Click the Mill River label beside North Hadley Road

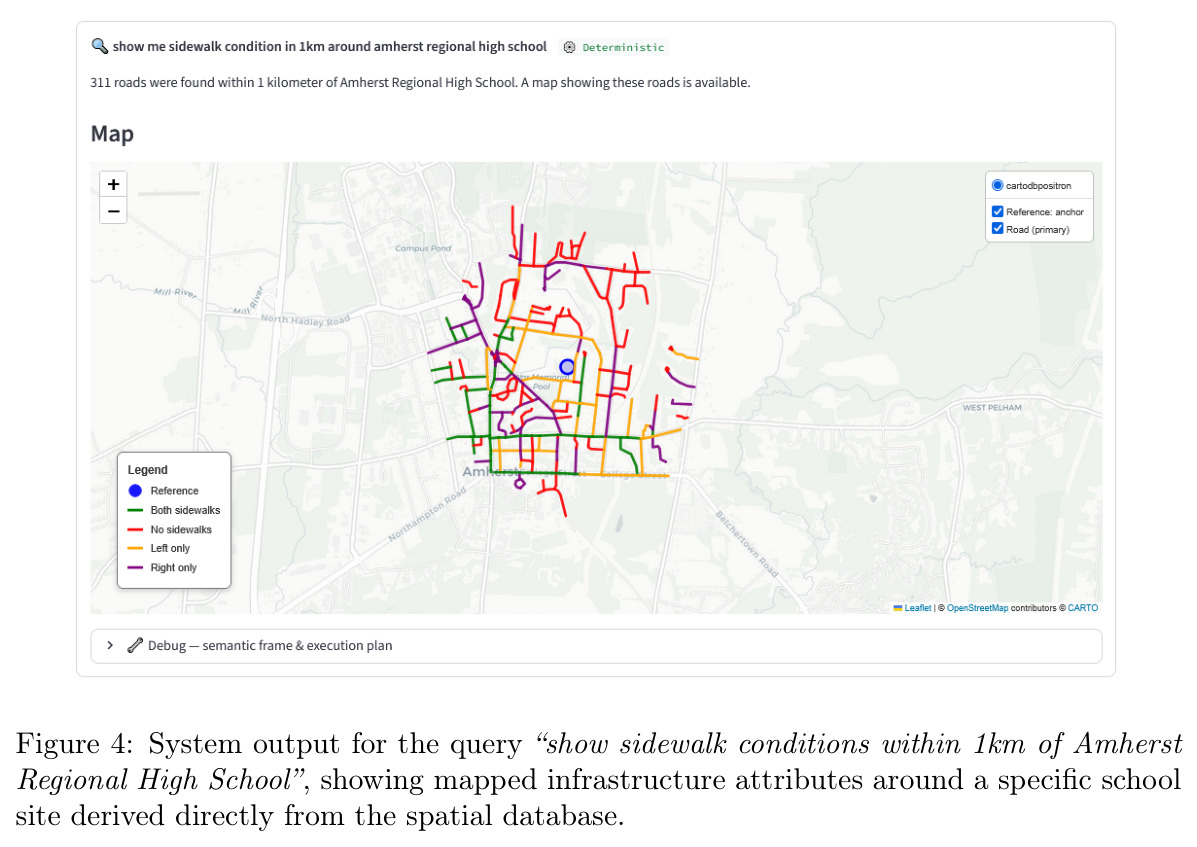(x=249, y=300)
